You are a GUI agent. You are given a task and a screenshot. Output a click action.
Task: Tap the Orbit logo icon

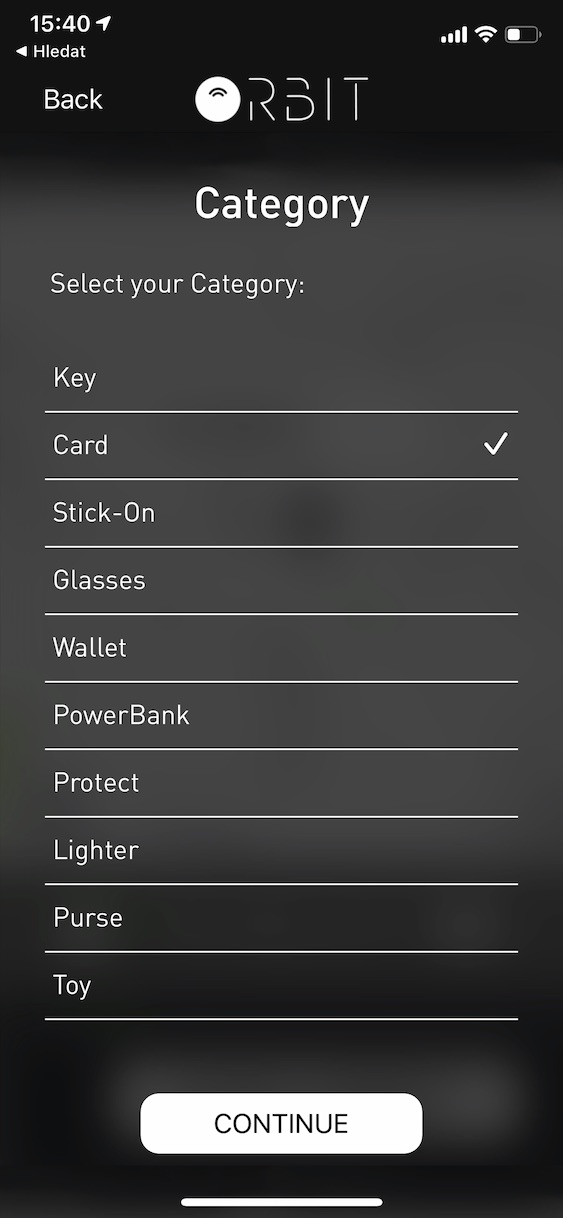pyautogui.click(x=281, y=99)
